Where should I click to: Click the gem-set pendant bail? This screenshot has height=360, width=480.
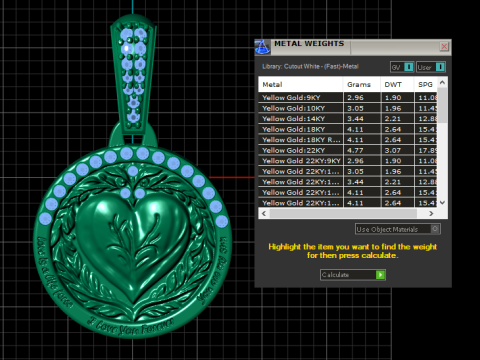click(x=133, y=75)
